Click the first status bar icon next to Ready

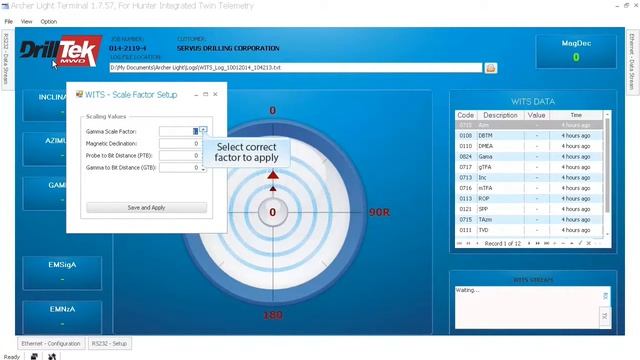click(x=35, y=356)
